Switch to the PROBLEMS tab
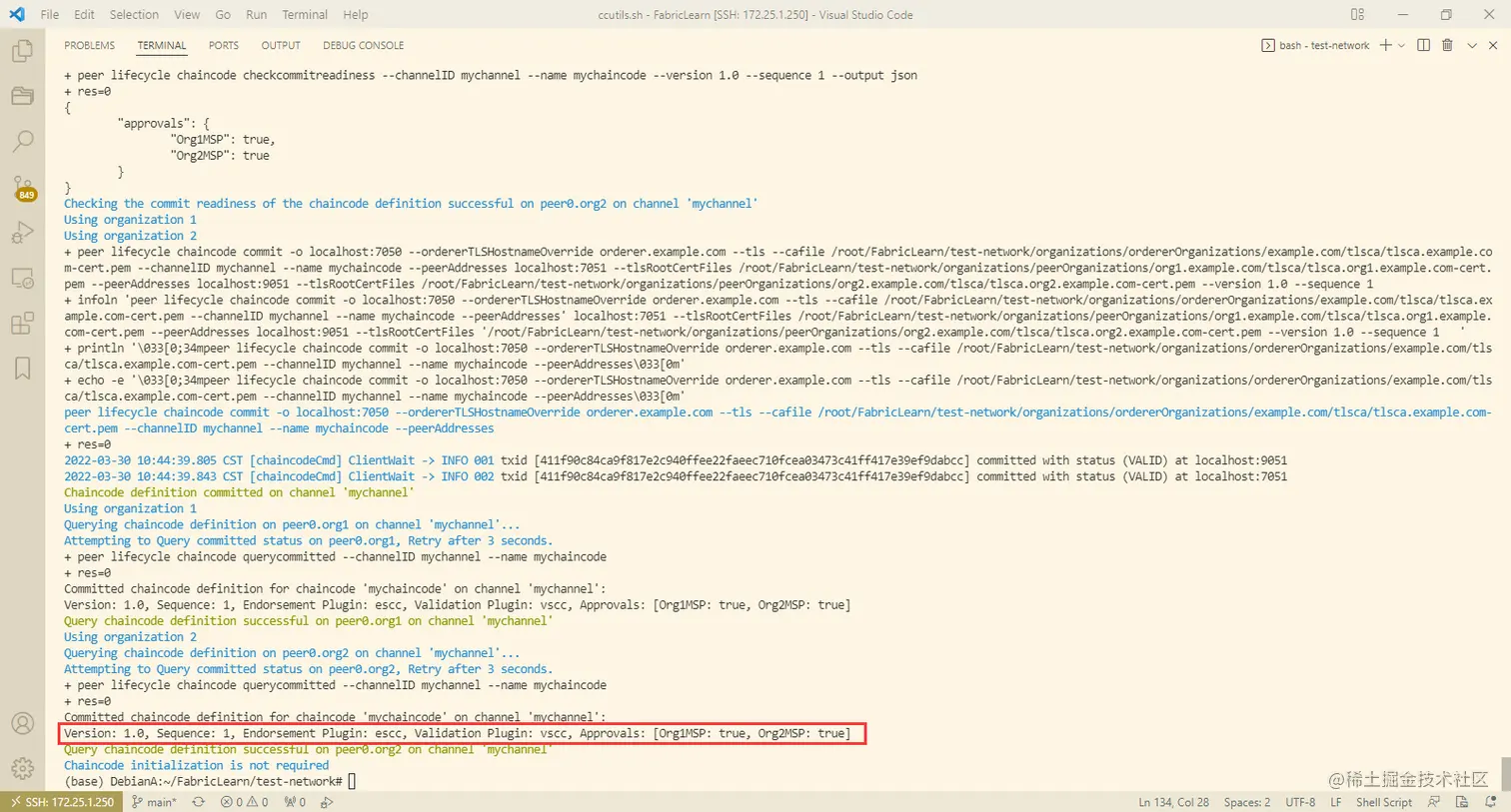Image resolution: width=1511 pixels, height=812 pixels. tap(89, 45)
